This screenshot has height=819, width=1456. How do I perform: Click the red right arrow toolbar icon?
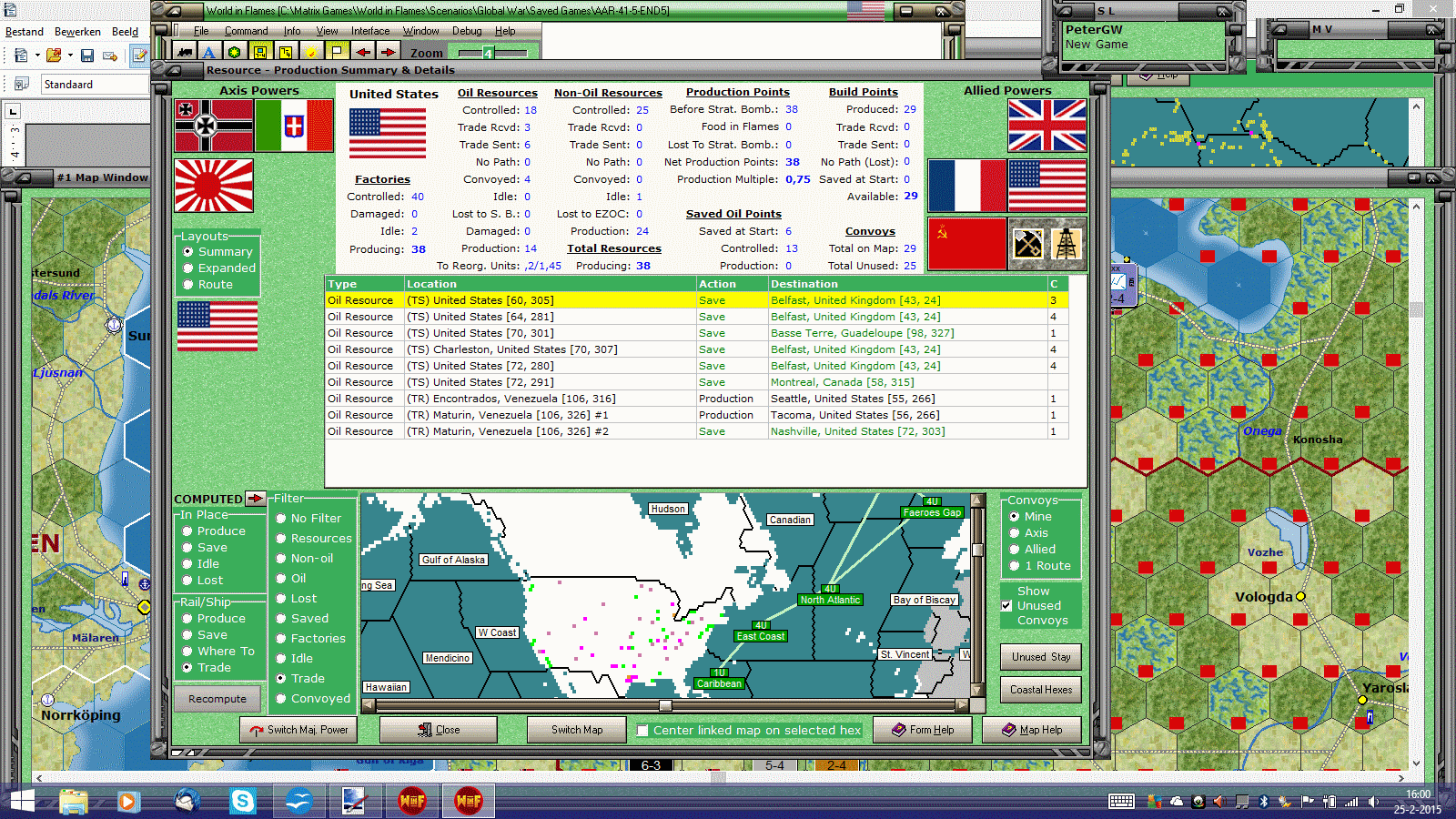pos(388,53)
